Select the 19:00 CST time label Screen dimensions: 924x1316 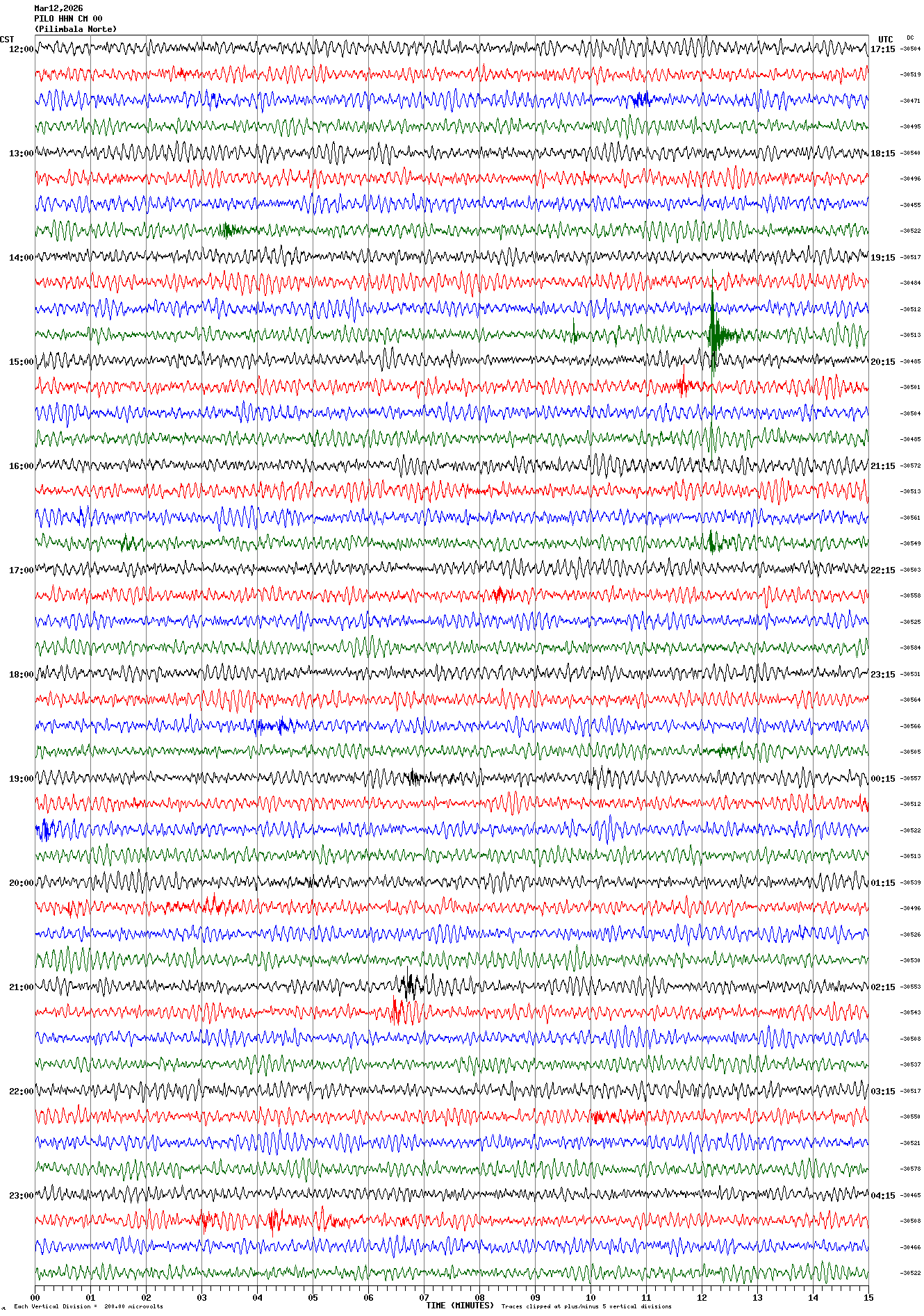click(x=21, y=779)
